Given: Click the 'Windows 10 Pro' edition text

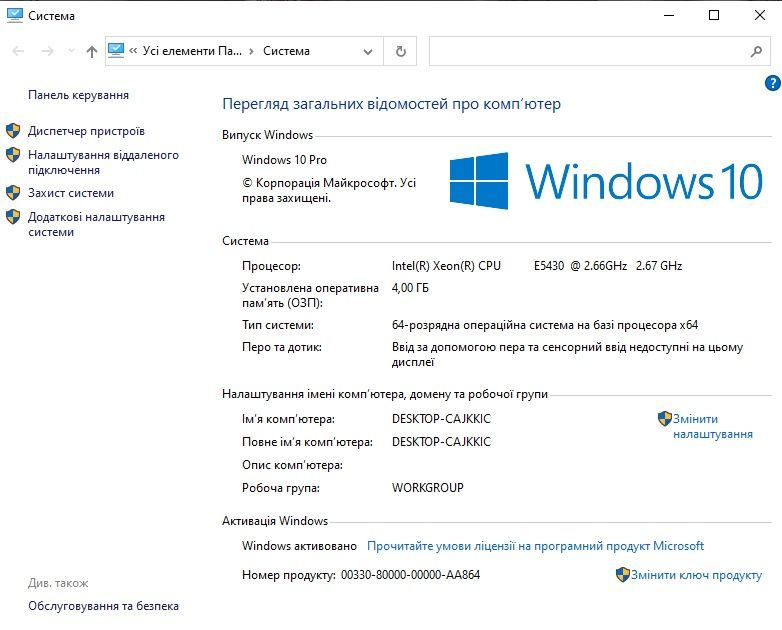Looking at the screenshot, I should click(284, 160).
